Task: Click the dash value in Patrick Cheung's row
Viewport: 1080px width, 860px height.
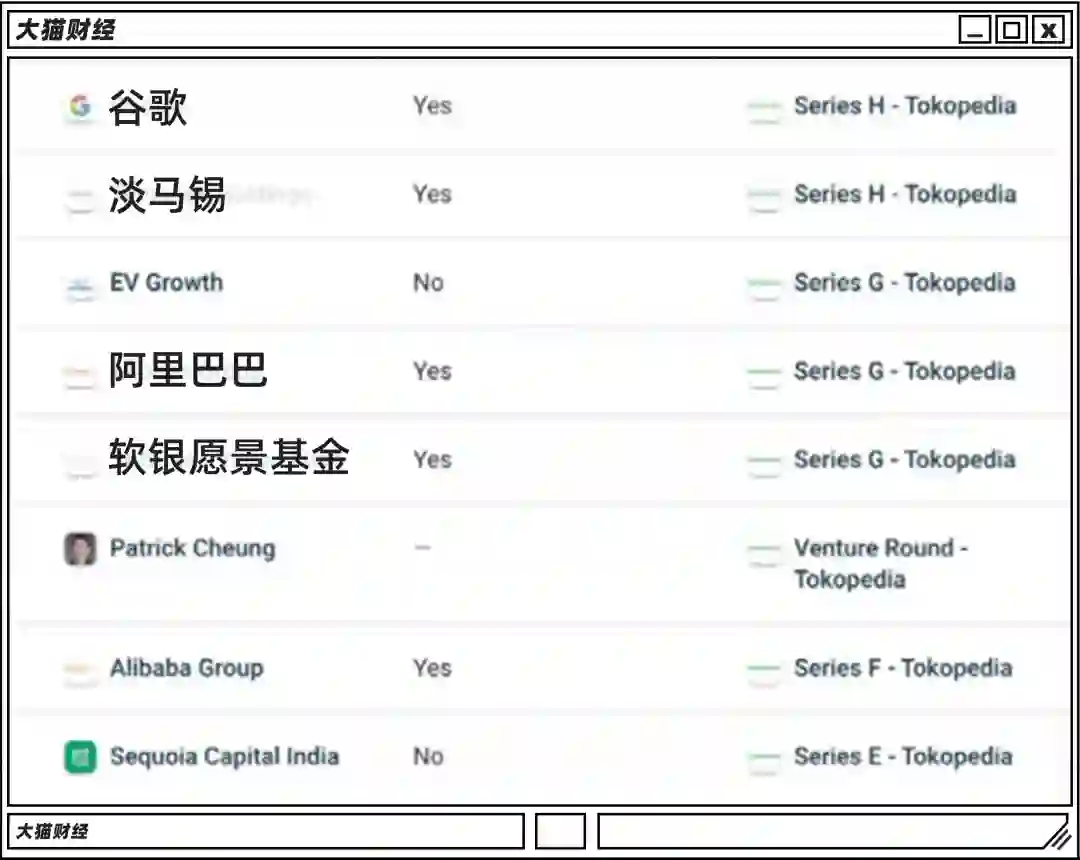Action: (x=422, y=547)
